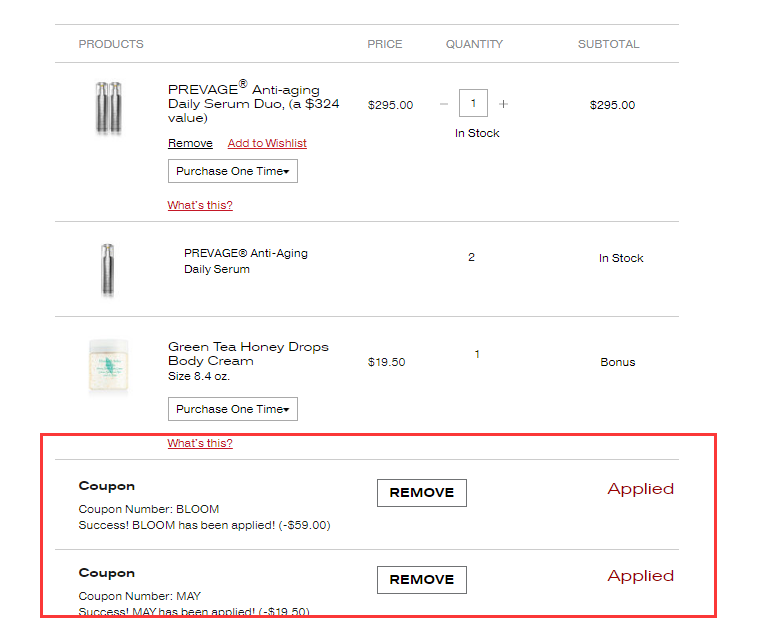Open What's this? link under PREVAGE Duo

[x=200, y=205]
